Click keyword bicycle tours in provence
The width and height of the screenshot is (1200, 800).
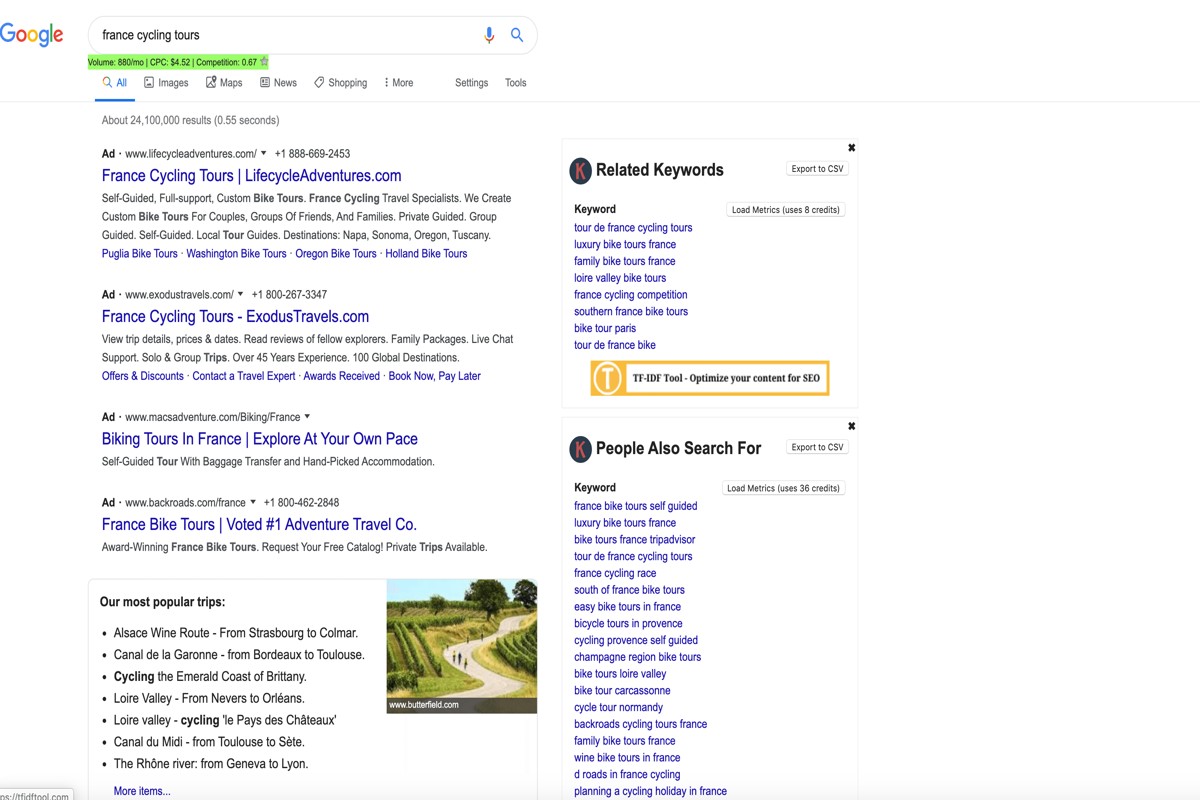(x=628, y=624)
